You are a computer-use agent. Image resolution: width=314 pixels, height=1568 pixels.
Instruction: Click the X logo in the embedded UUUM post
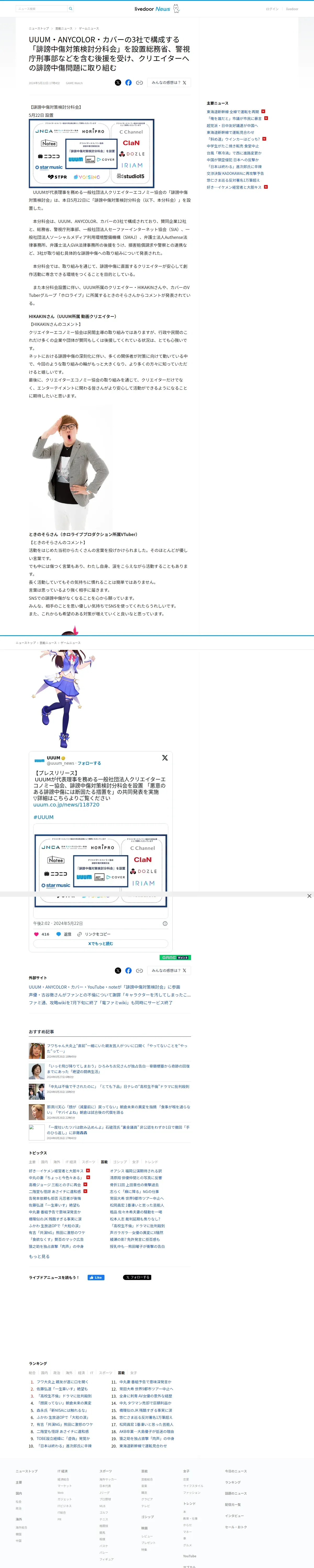pos(165,758)
